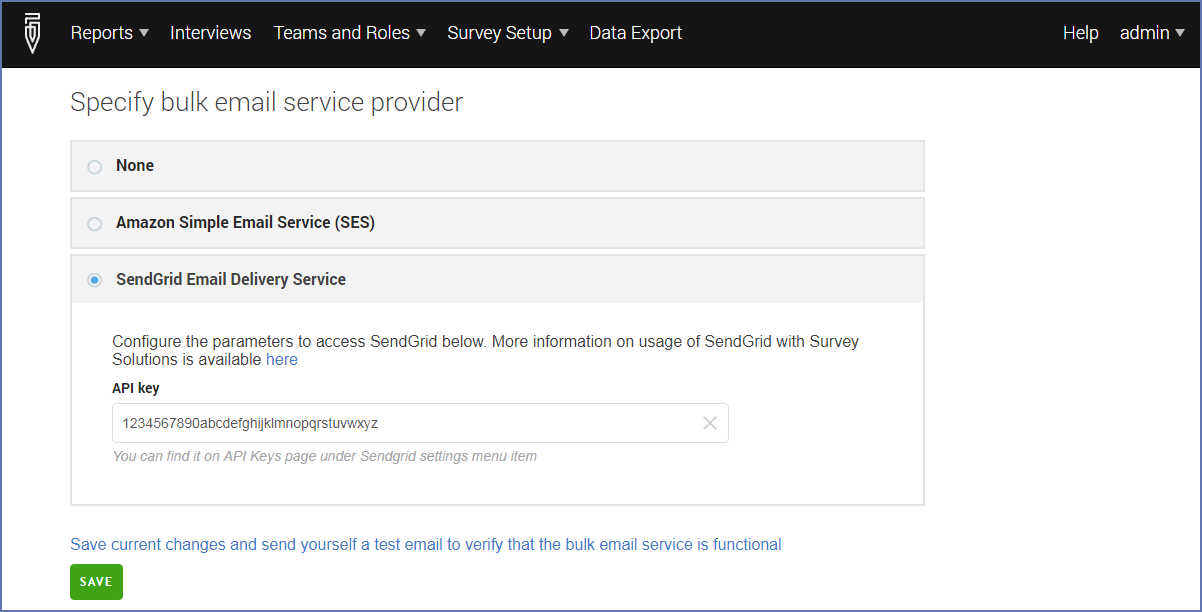Viewport: 1202px width, 612px height.
Task: Click the Survey Solutions logo icon
Action: point(33,33)
